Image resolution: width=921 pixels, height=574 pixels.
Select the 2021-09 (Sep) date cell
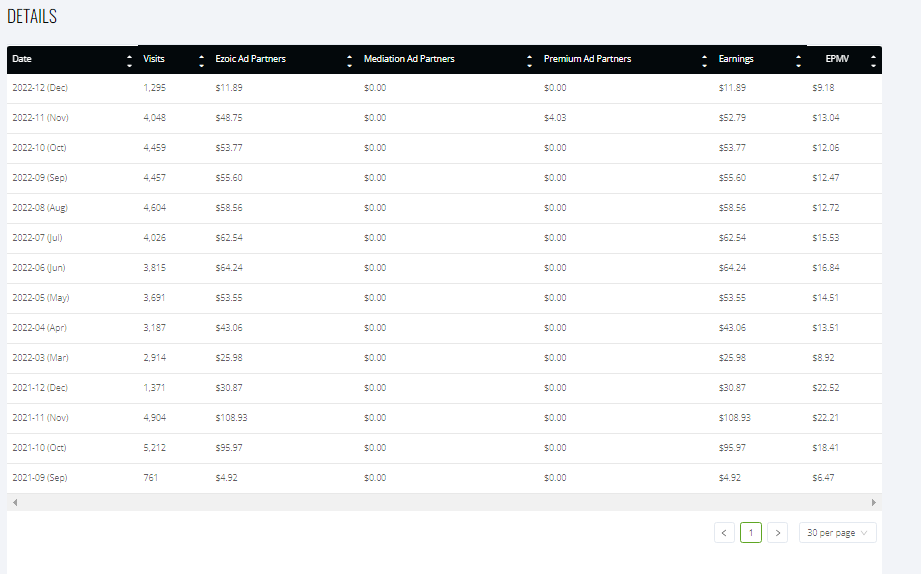[40, 477]
